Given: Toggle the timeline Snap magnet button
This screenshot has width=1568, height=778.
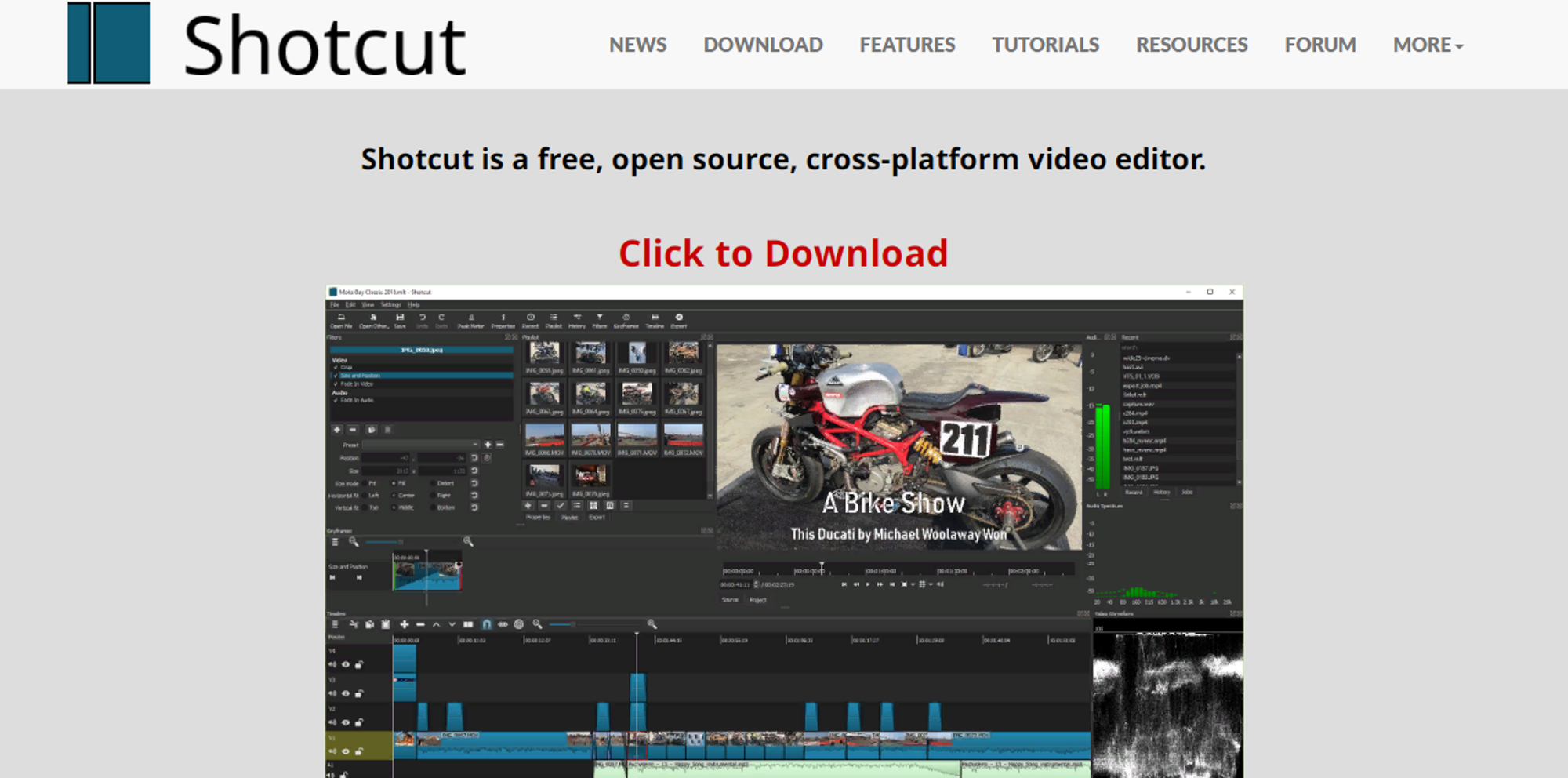Looking at the screenshot, I should (487, 624).
